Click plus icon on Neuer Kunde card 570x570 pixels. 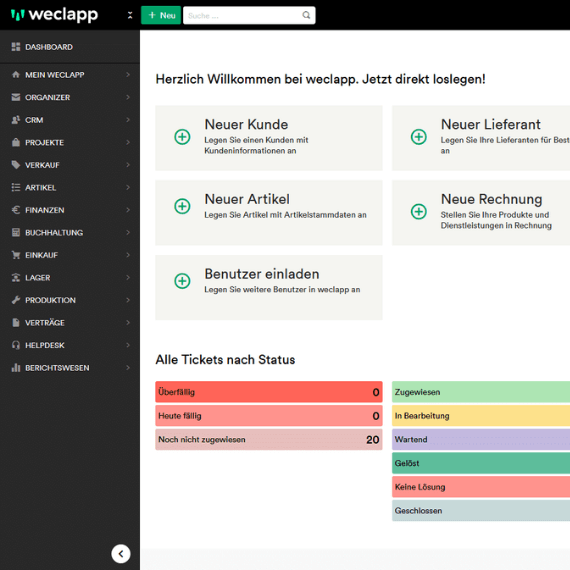tap(182, 137)
